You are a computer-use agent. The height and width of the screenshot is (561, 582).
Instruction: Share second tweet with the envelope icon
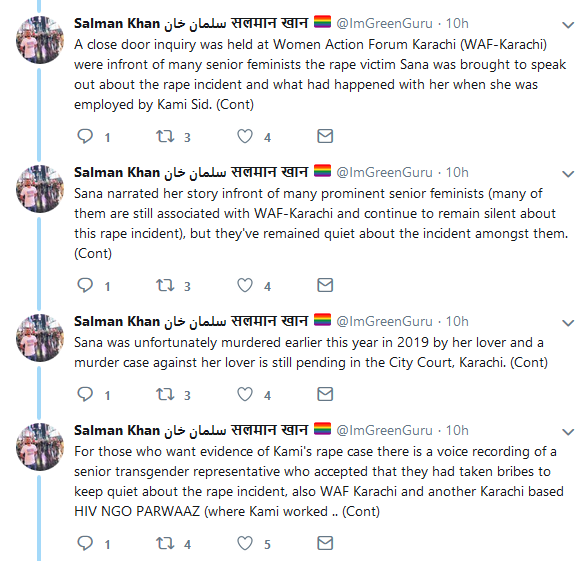point(325,285)
